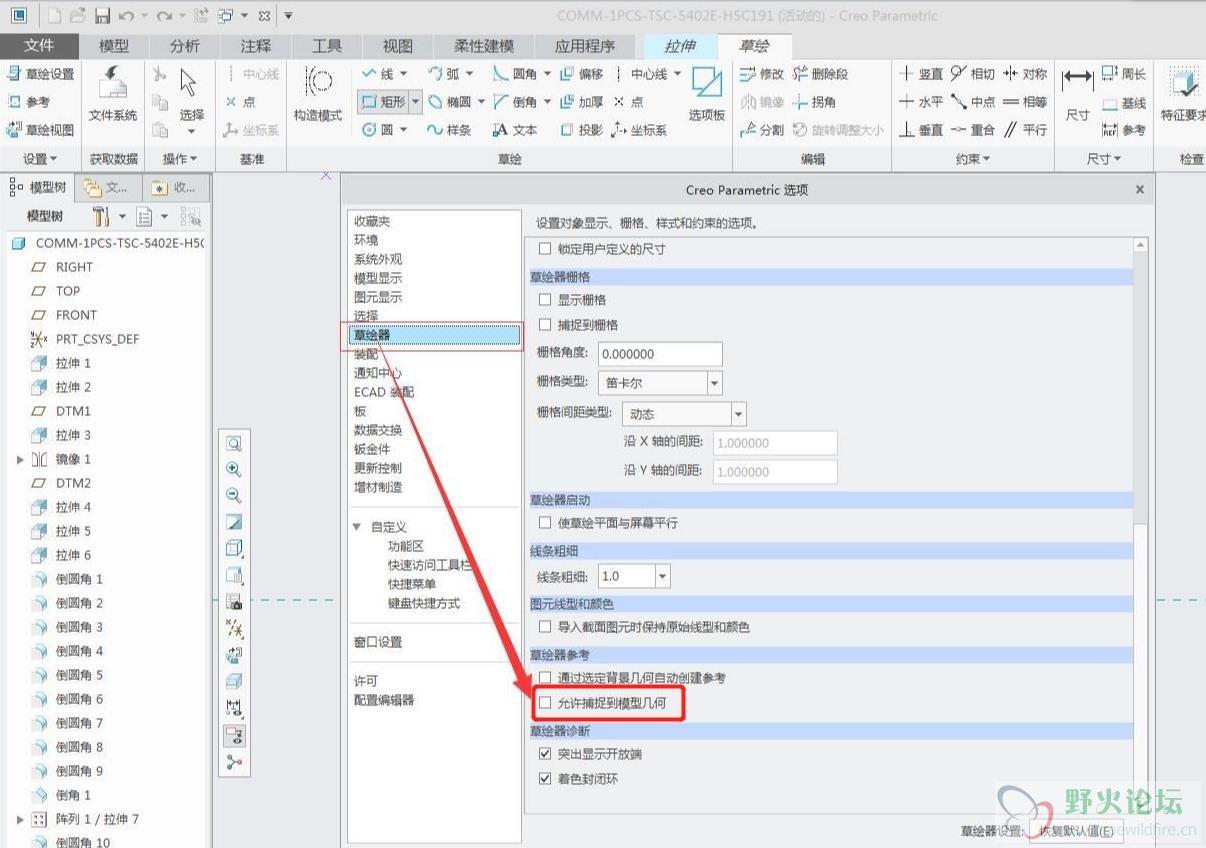Open the Rectangle (矩形) dropdown arrow
This screenshot has width=1206, height=848.
(x=416, y=102)
